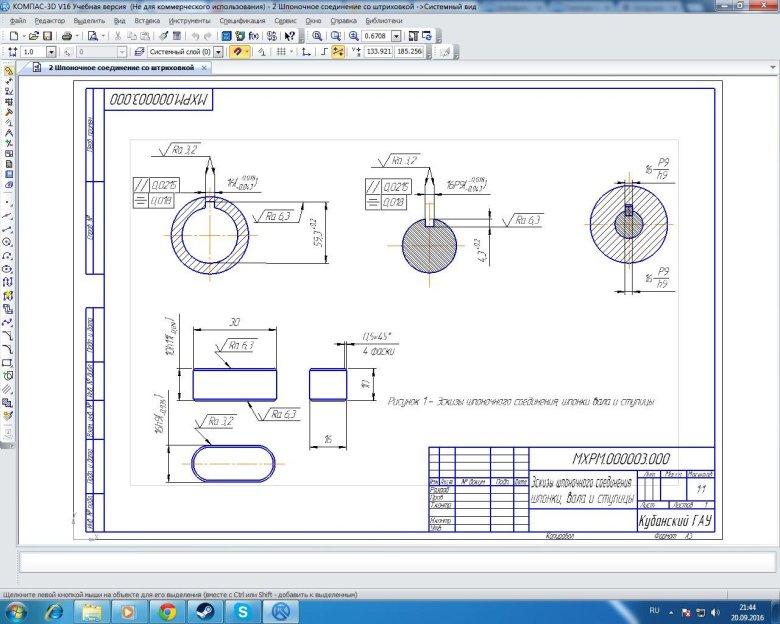Select the Rectangle drawing tool
This screenshot has width=780, height=624.
coord(9,362)
